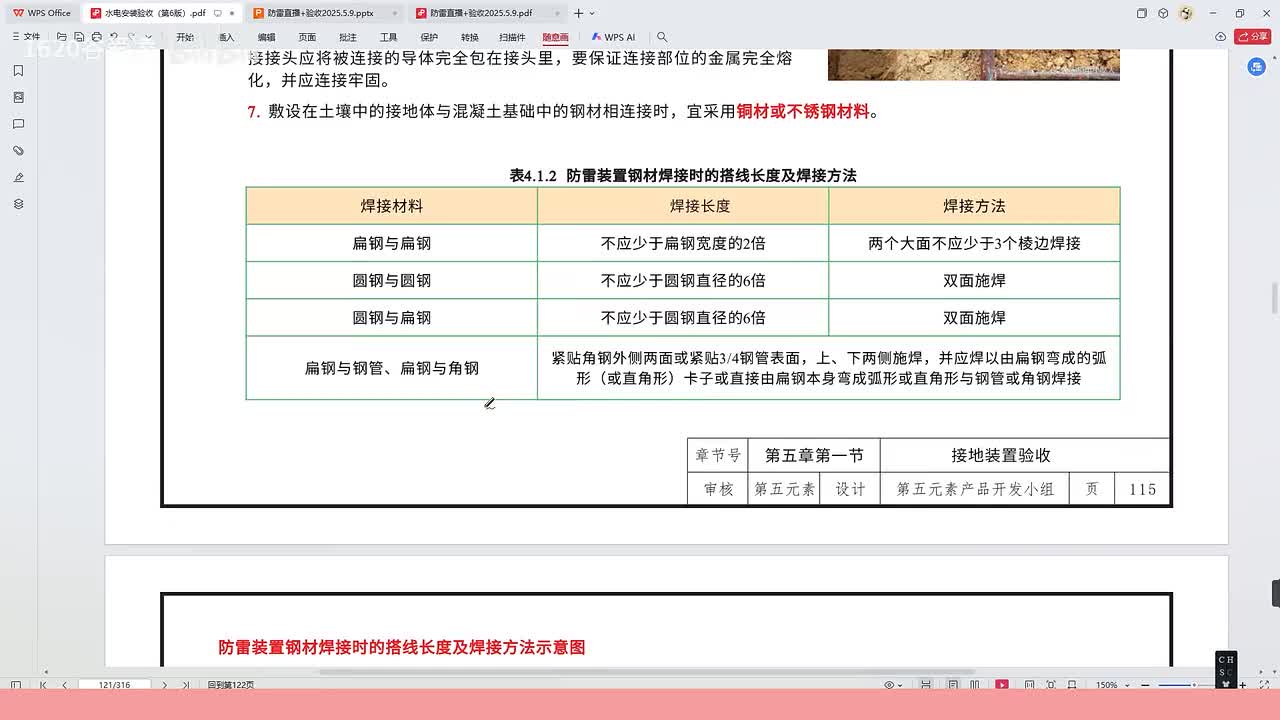
Task: Open the 文件 menu
Action: coord(26,37)
